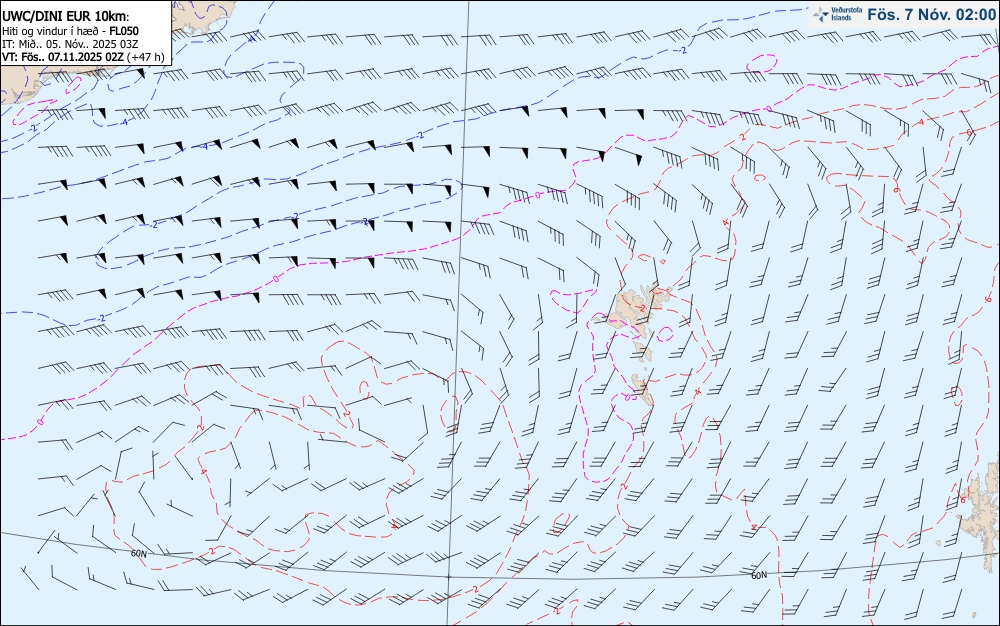
Task: Click the 'Fös. 7 Nóv. 02:00' timestamp
Action: click(931, 15)
